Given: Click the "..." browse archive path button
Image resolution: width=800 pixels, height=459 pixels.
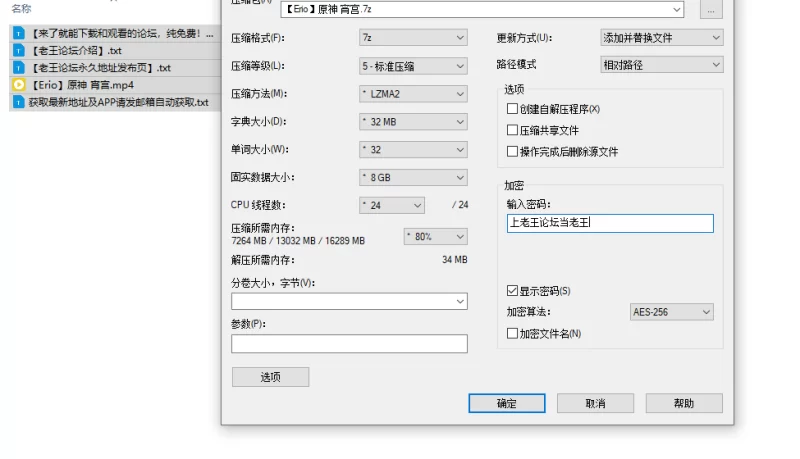Looking at the screenshot, I should 711,10.
